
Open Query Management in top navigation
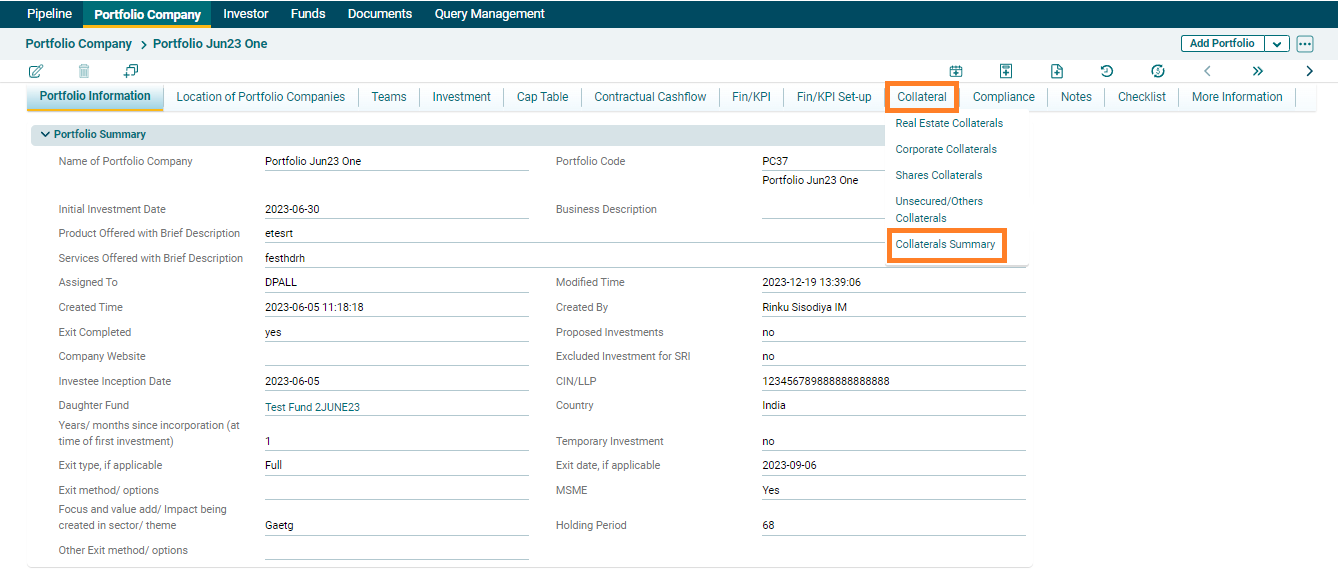(489, 14)
